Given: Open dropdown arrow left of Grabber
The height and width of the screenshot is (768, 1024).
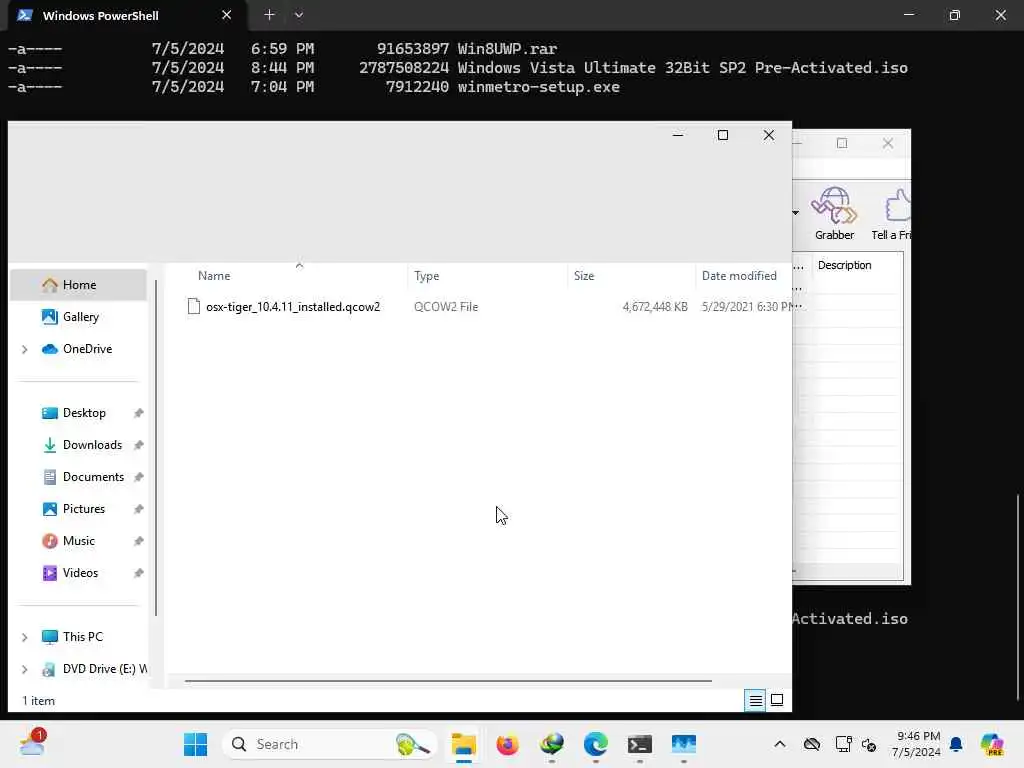Looking at the screenshot, I should pyautogui.click(x=795, y=213).
